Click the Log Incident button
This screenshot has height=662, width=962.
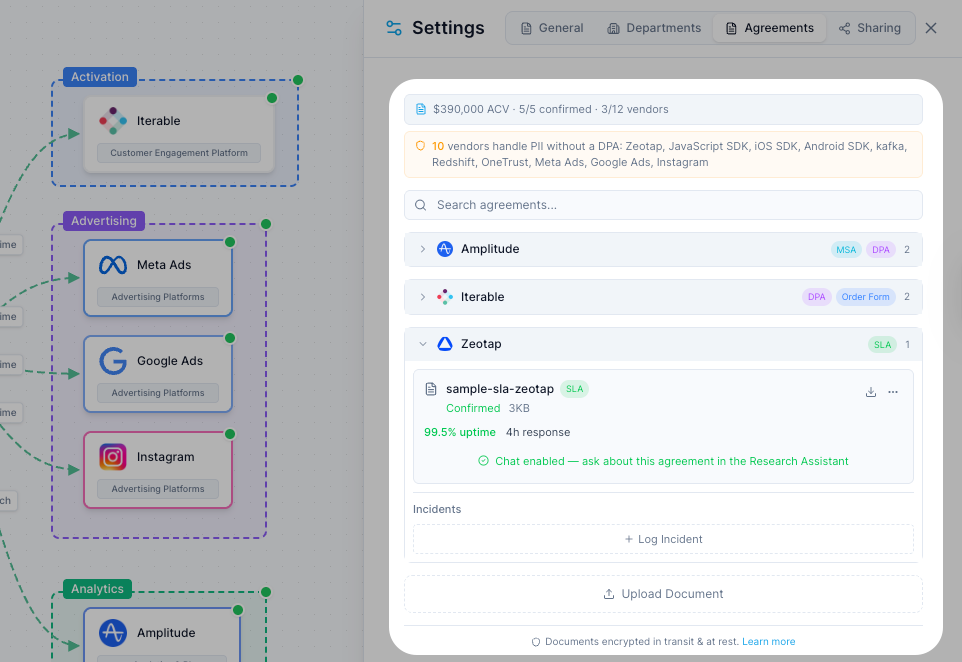click(663, 539)
